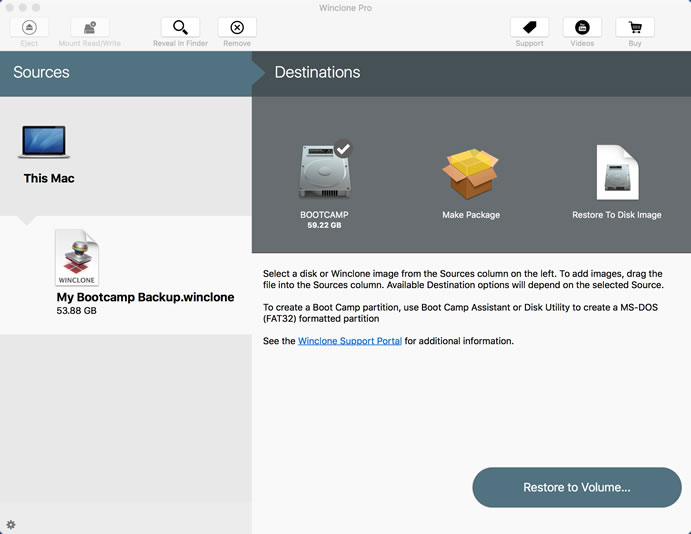This screenshot has width=691, height=534.
Task: Click the Remove toolbar icon
Action: coord(237,27)
